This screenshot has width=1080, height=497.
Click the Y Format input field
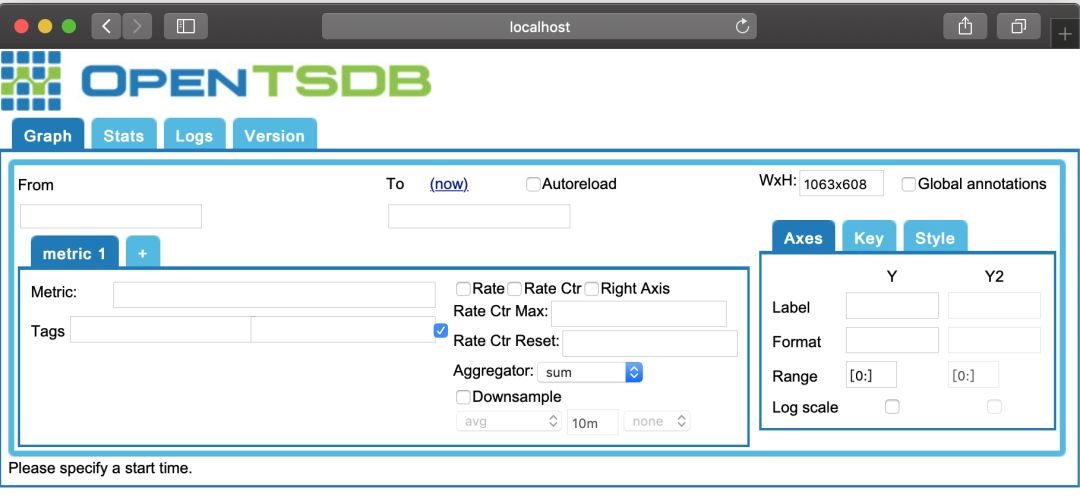pyautogui.click(x=892, y=340)
